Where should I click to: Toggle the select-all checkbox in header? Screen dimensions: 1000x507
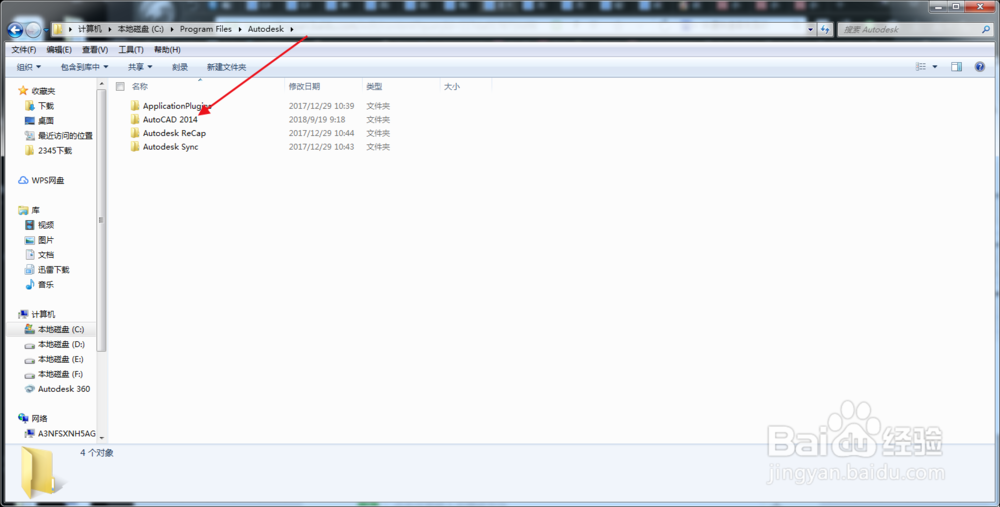coord(120,86)
